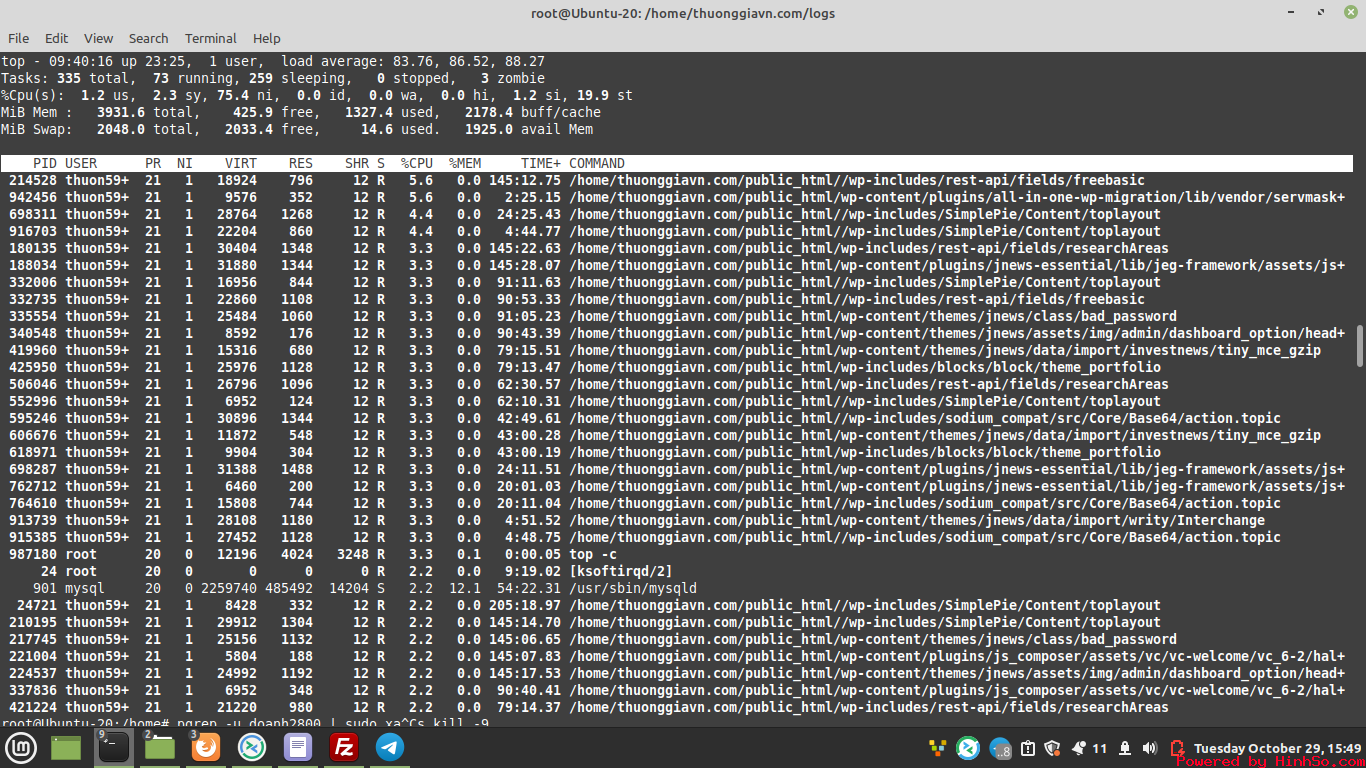Click the MiB Mem '3931.6 total' value
The width and height of the screenshot is (1366, 768).
145,112
